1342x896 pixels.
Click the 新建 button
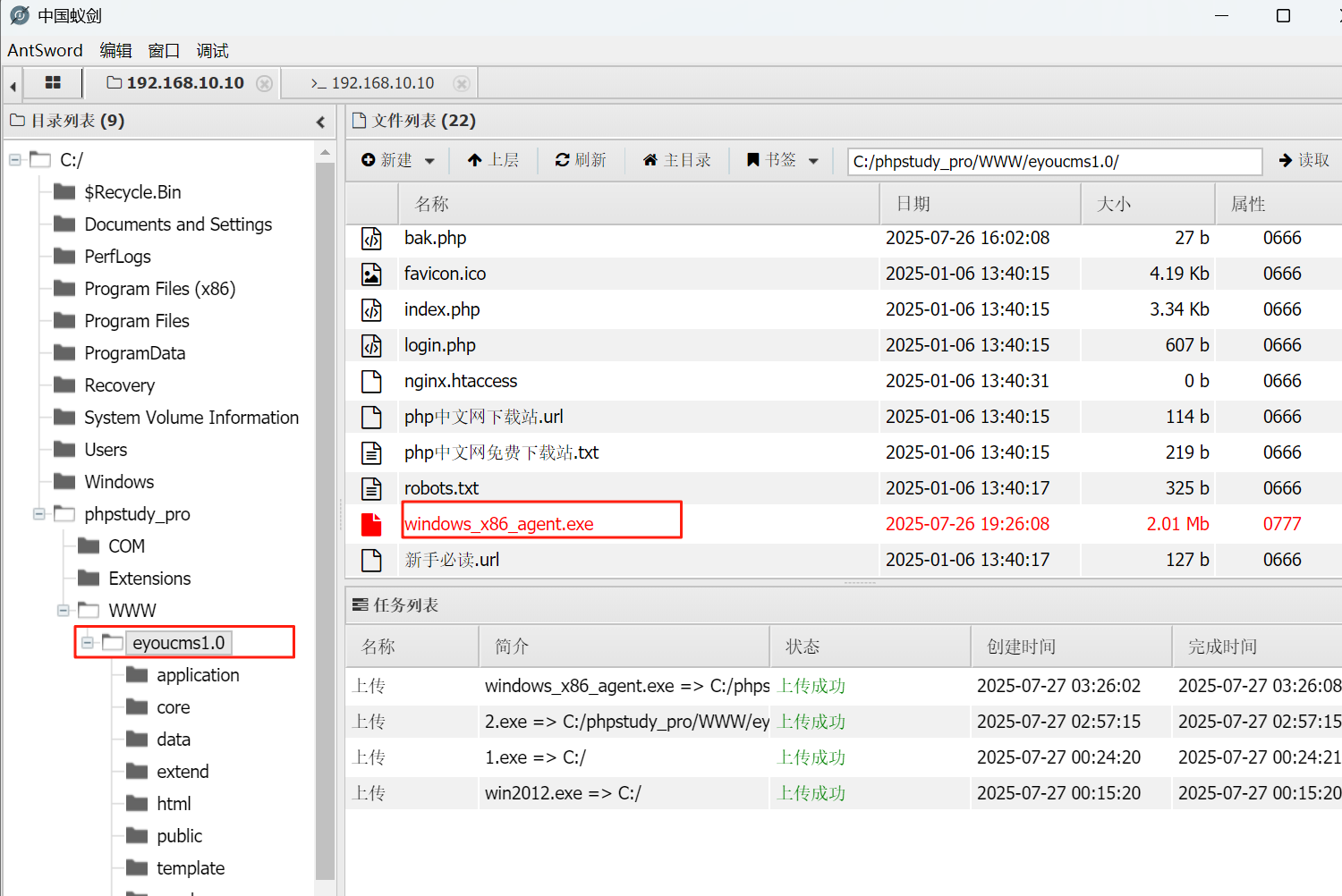386,160
